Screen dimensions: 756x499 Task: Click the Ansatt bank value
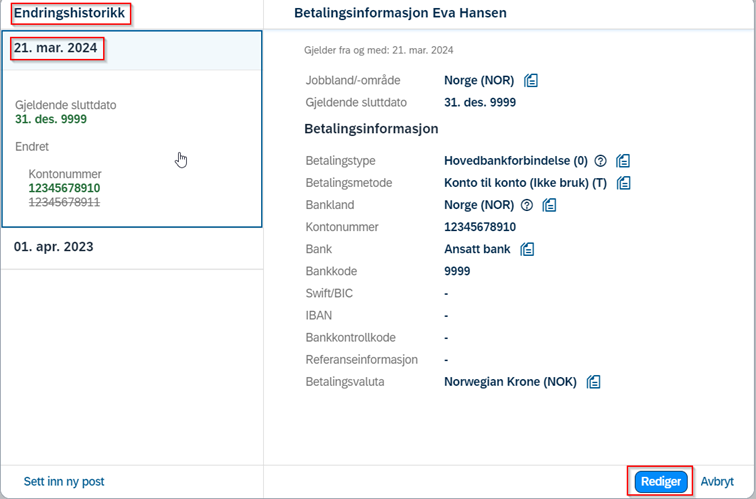click(477, 249)
